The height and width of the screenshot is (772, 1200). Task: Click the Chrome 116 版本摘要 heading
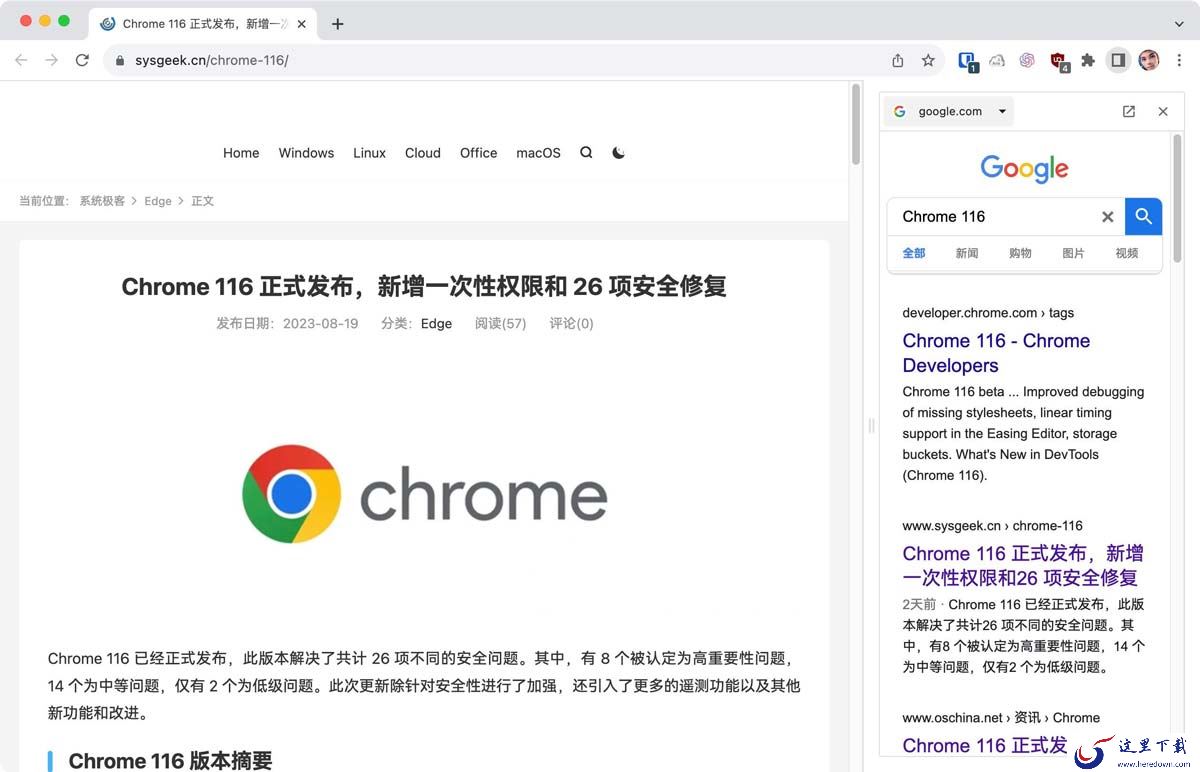point(170,761)
